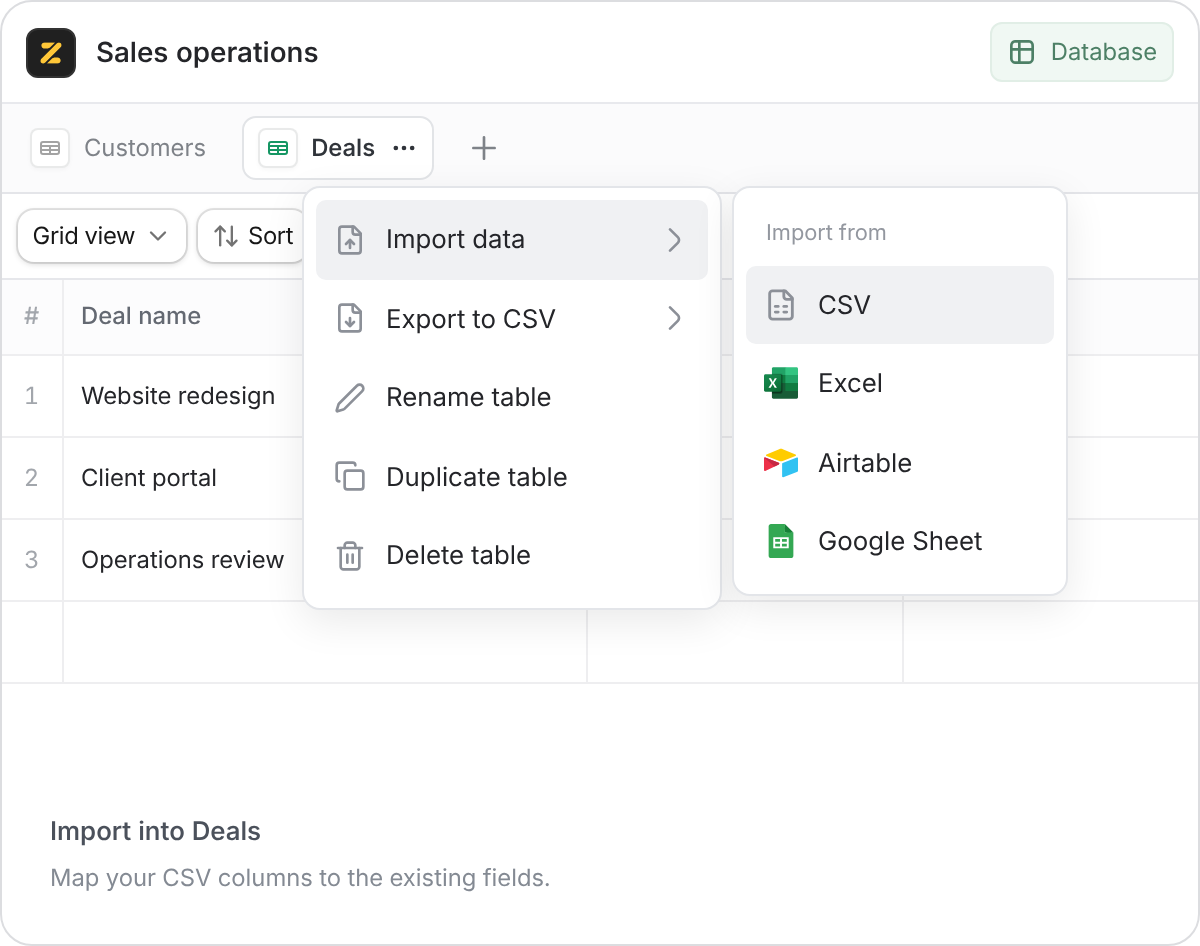
Task: Click the Database grid icon
Action: [1022, 52]
